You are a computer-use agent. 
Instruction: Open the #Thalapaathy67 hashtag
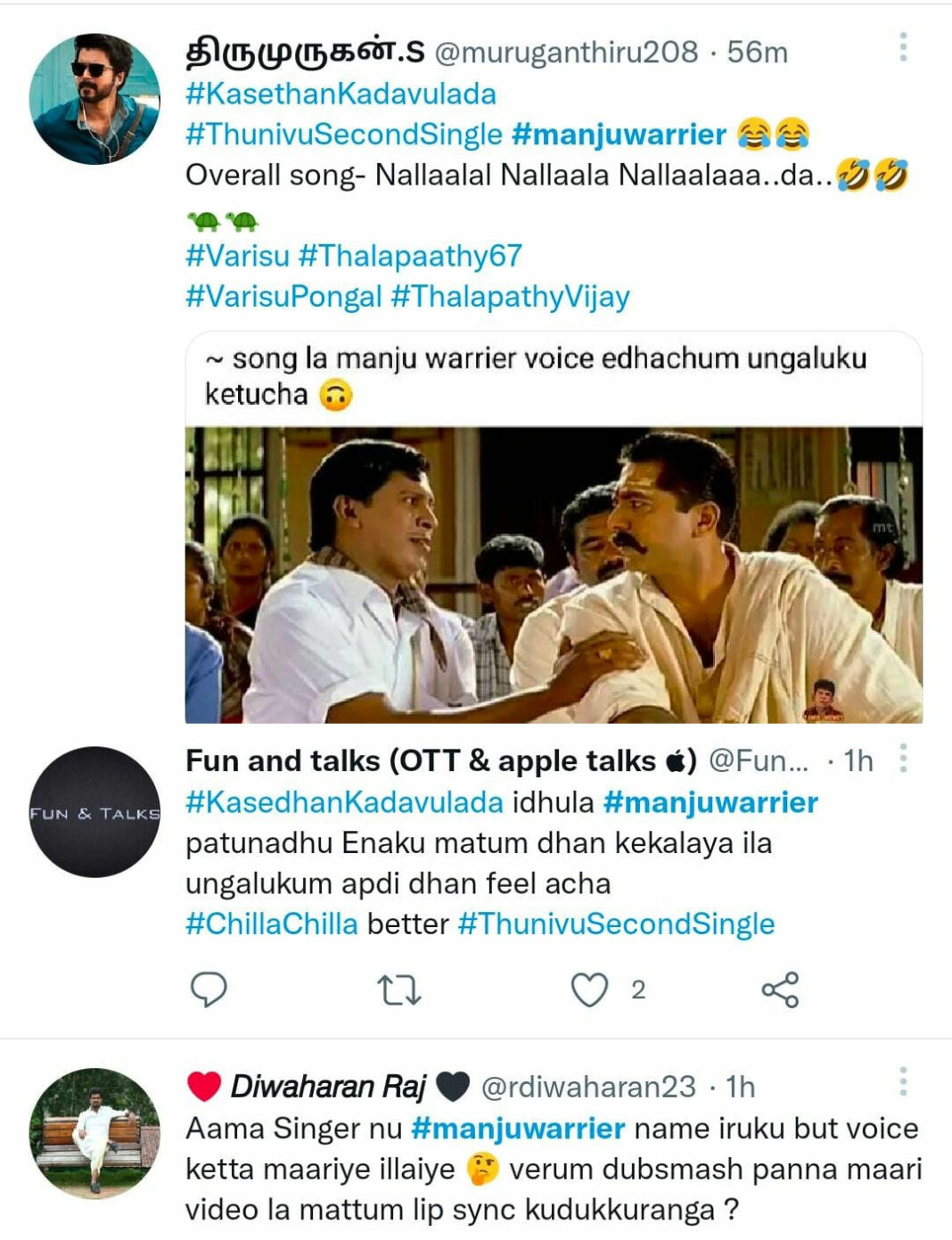408,256
